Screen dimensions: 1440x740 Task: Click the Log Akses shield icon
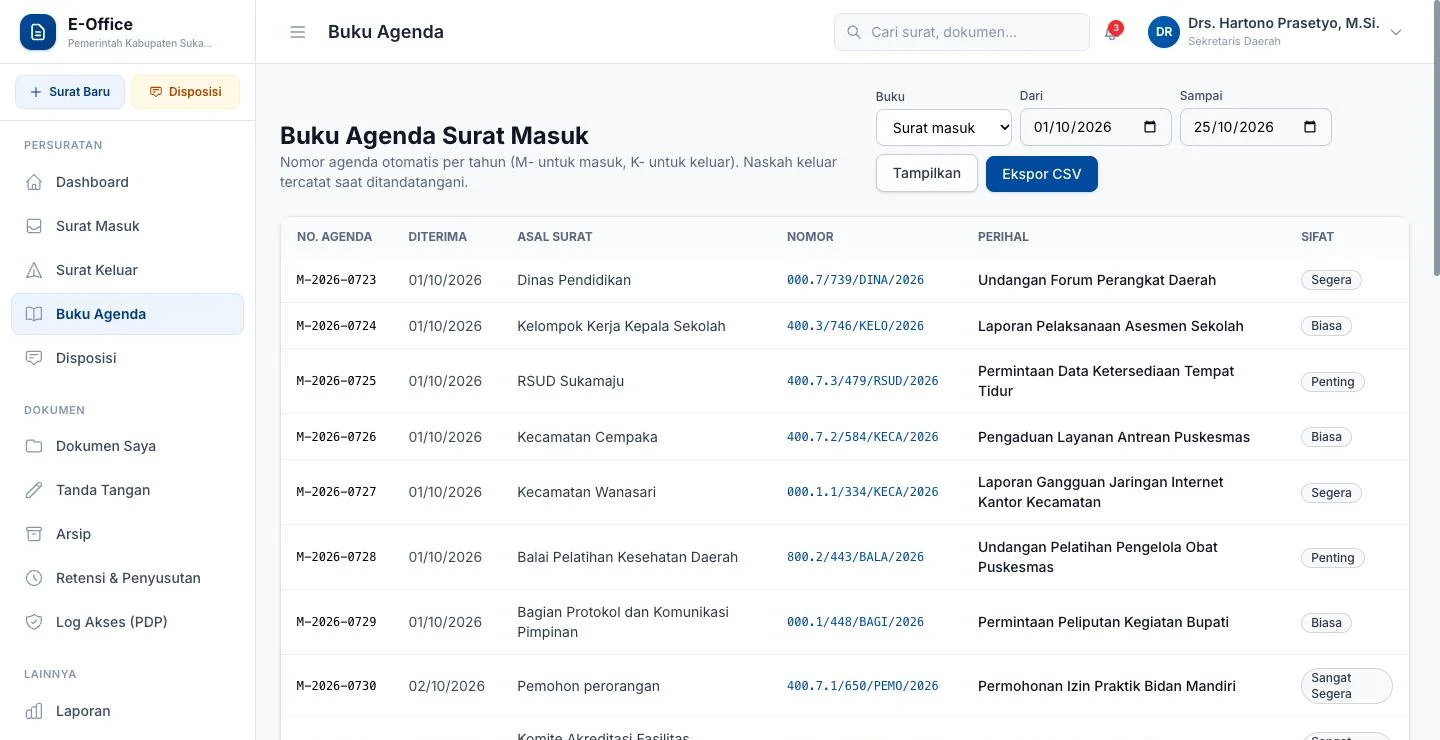coord(34,622)
